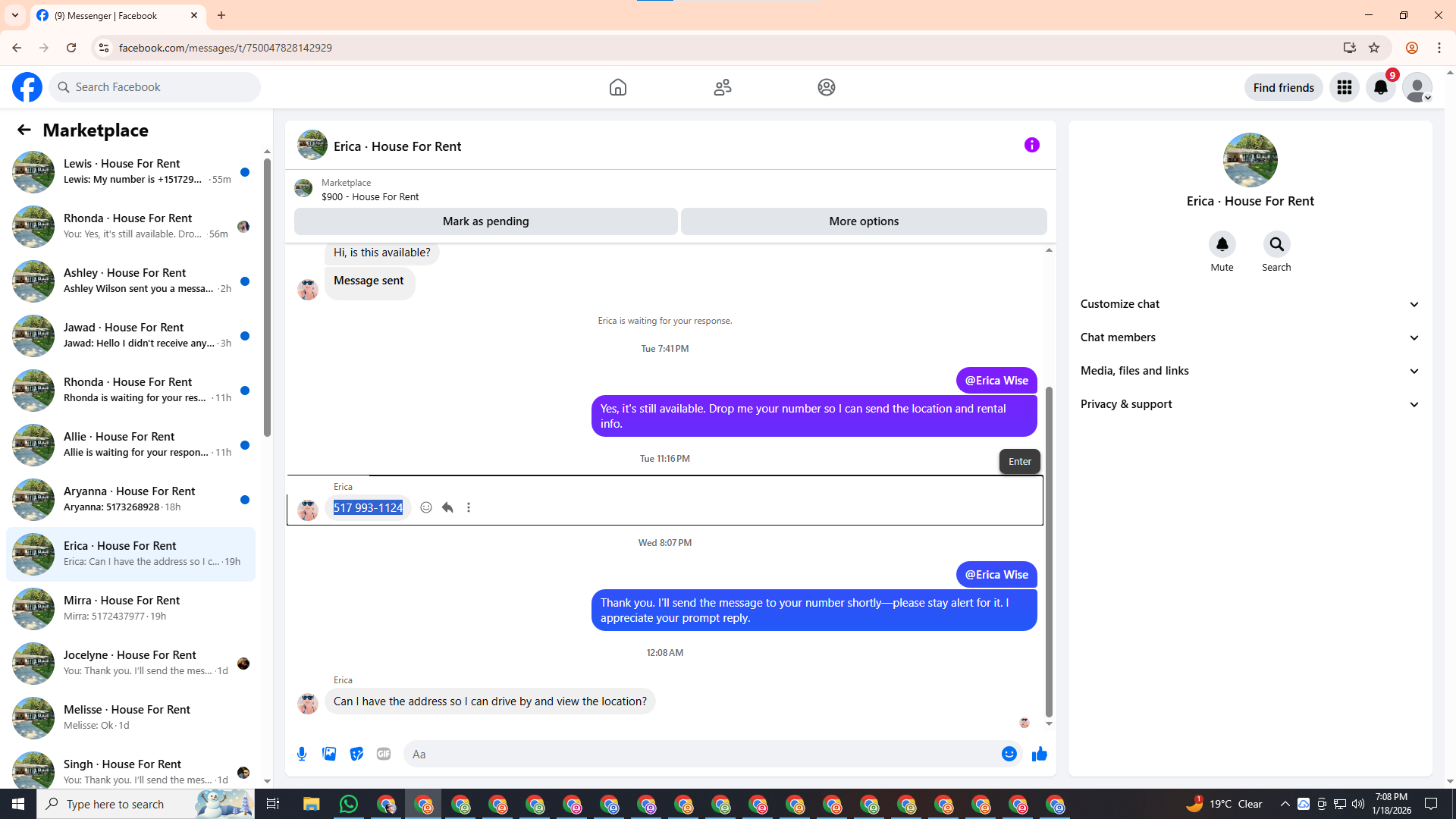Open emoji picker in message box
This screenshot has height=819, width=1456.
coord(1009,754)
